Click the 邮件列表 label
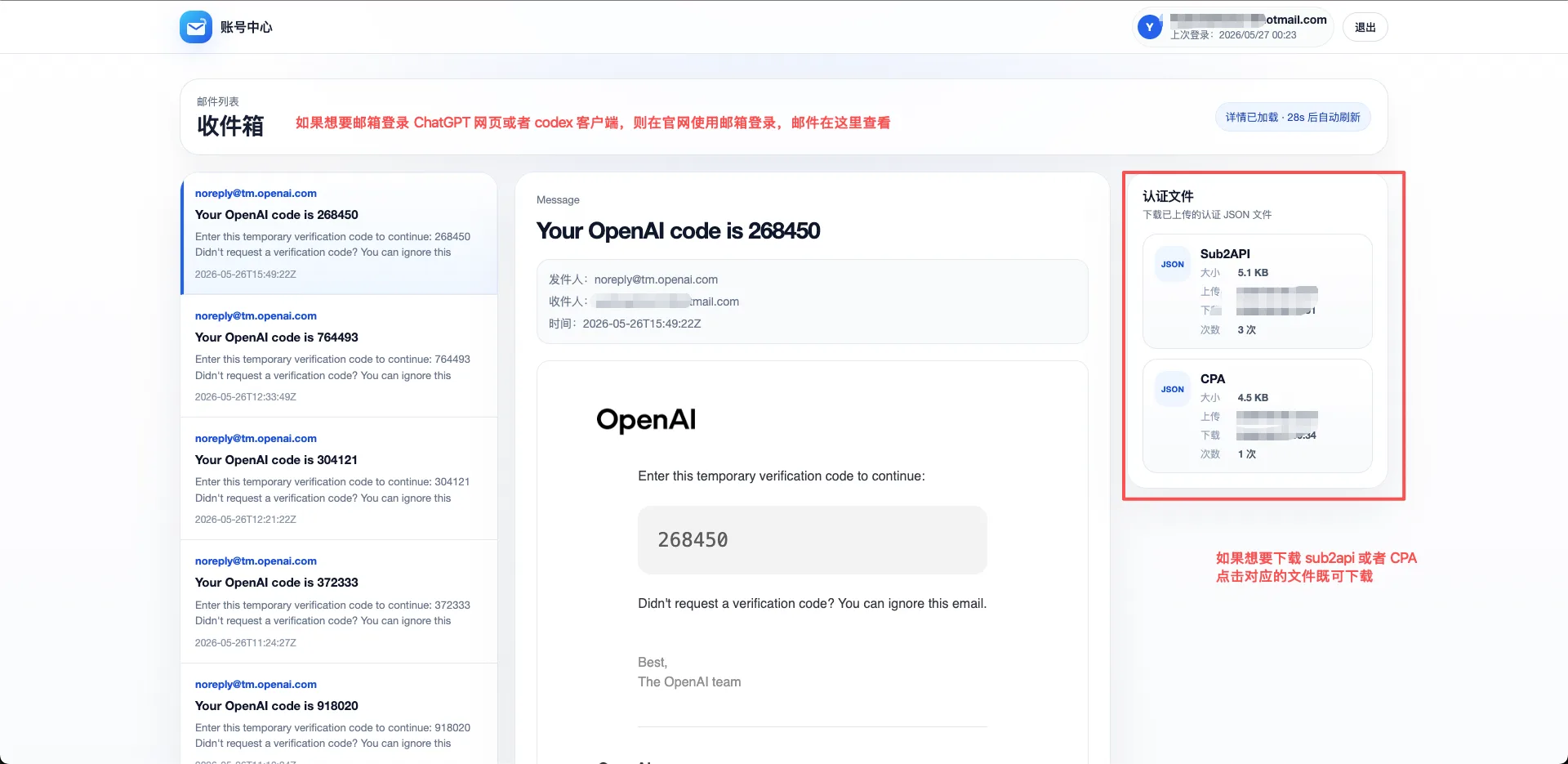 pyautogui.click(x=218, y=101)
